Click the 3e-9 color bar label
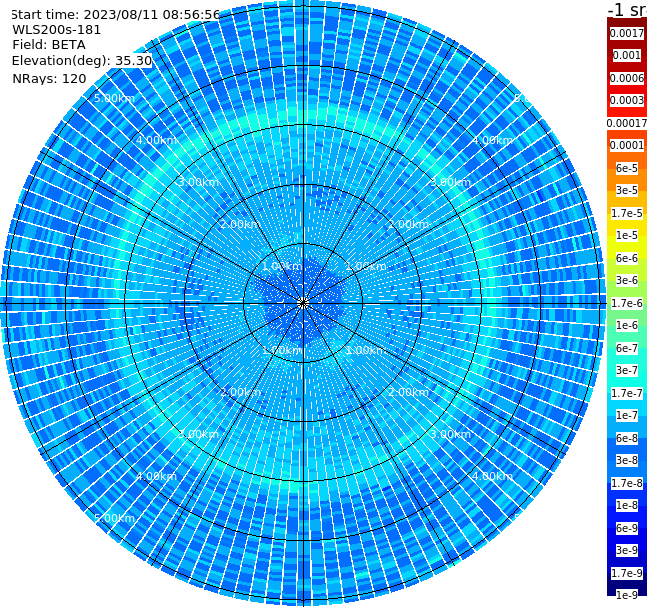Screen dimensions: 647x607 click(627, 550)
